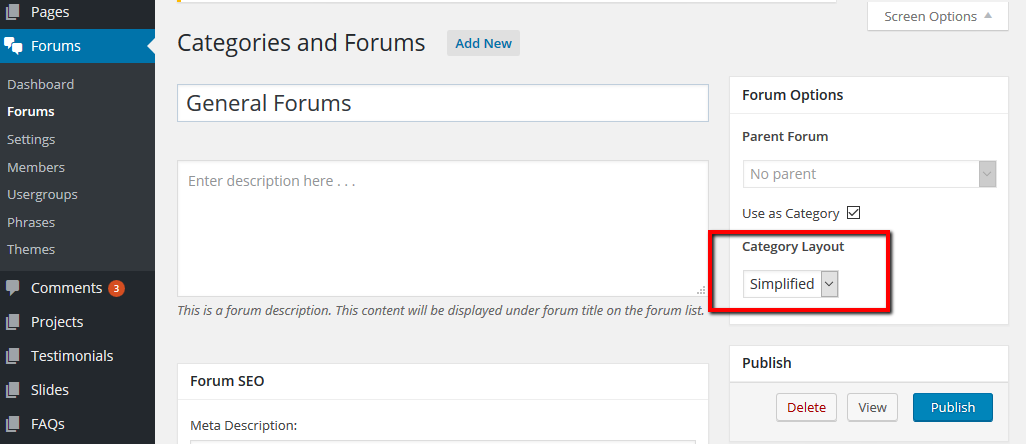This screenshot has height=444, width=1026.
Task: Click the forum description text area
Action: click(442, 228)
